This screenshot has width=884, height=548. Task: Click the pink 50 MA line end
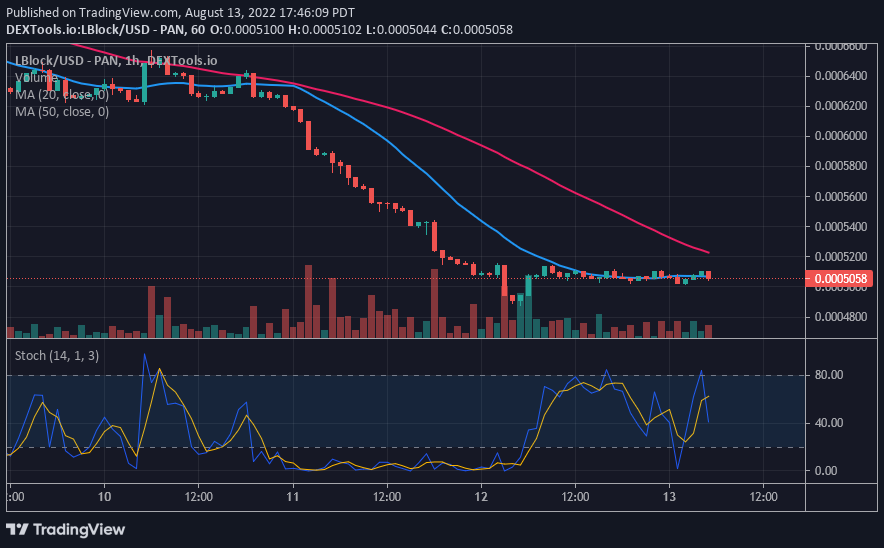(708, 252)
